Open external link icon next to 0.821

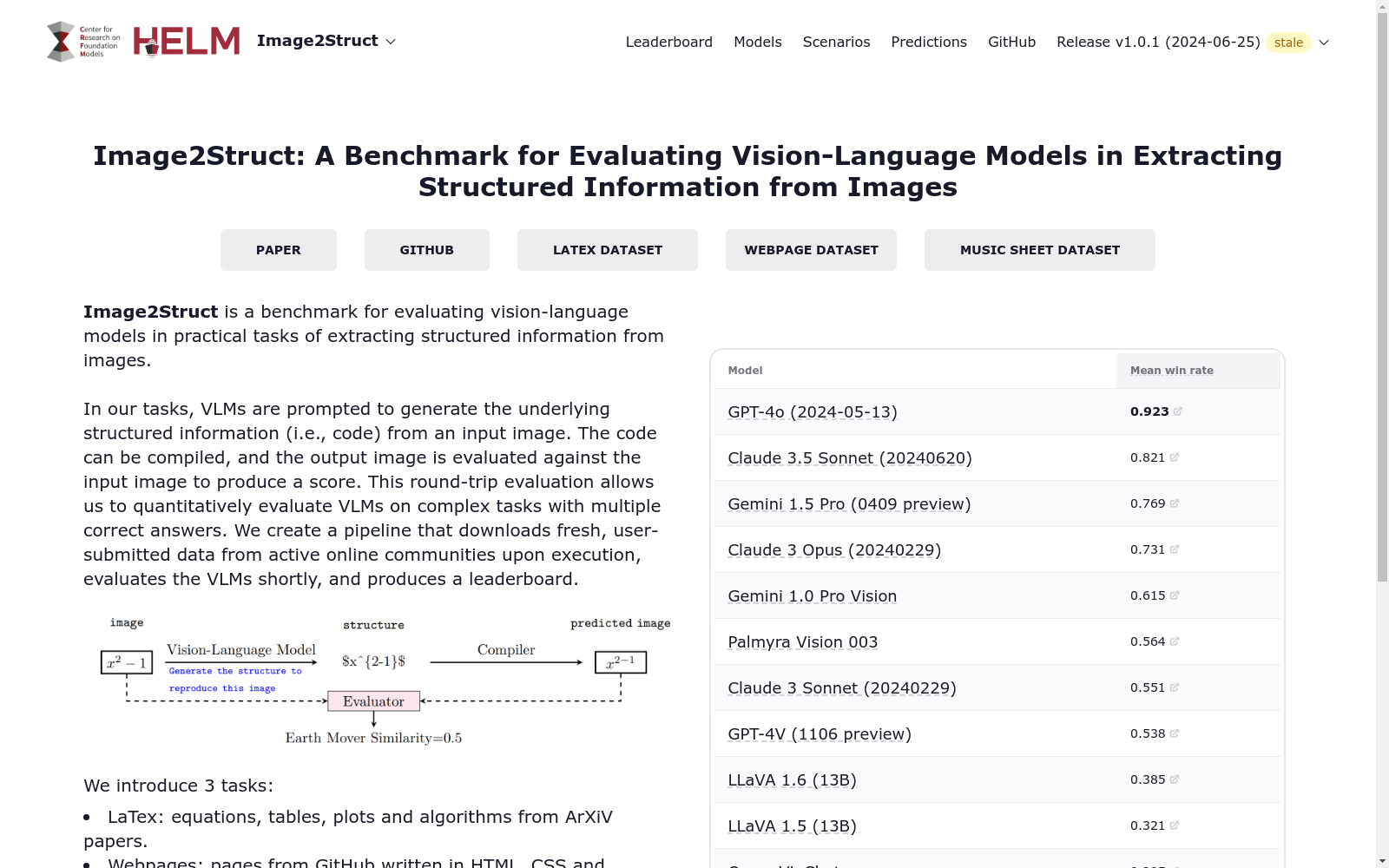coord(1175,457)
